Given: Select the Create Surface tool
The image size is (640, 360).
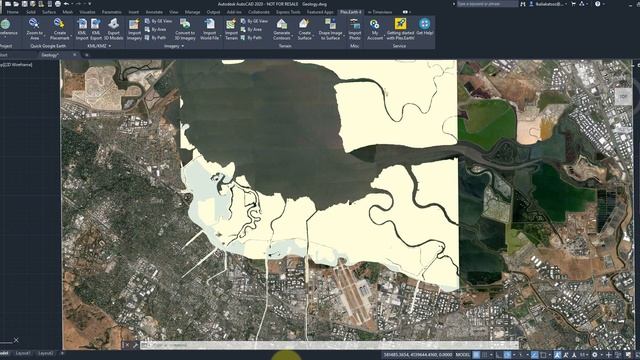Looking at the screenshot, I should click(304, 24).
